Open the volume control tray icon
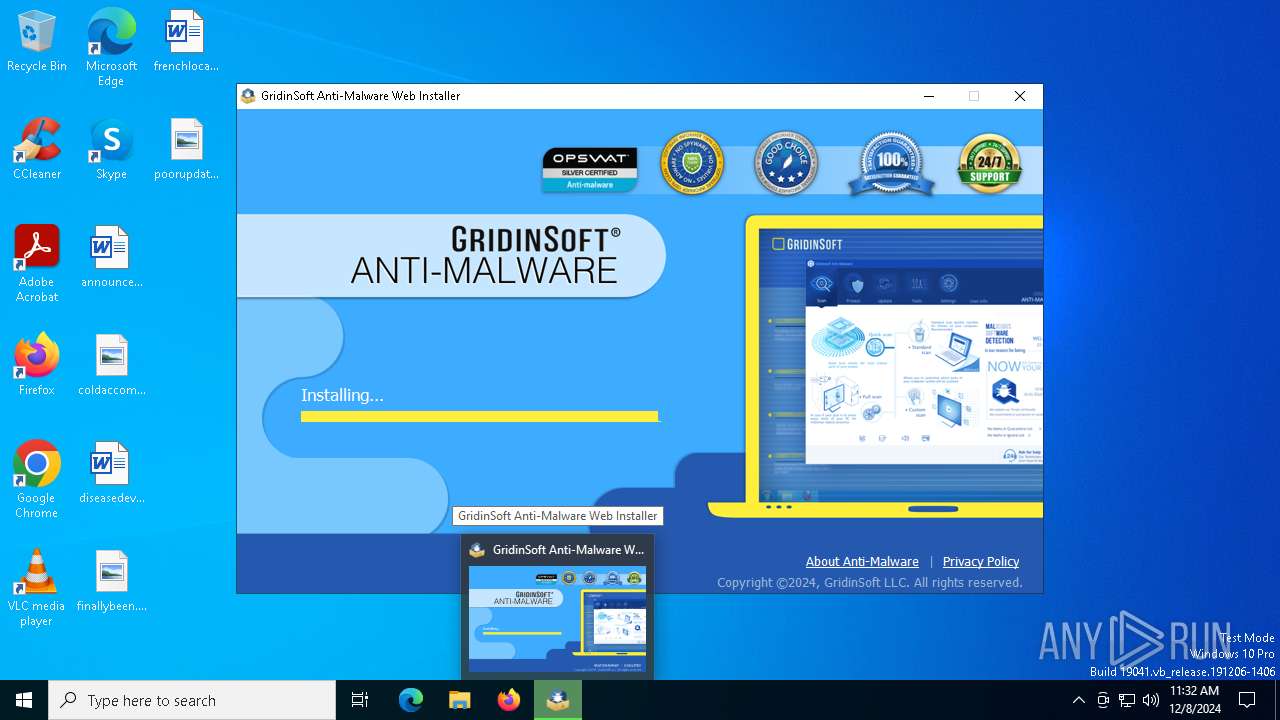The width and height of the screenshot is (1280, 720). click(1151, 700)
